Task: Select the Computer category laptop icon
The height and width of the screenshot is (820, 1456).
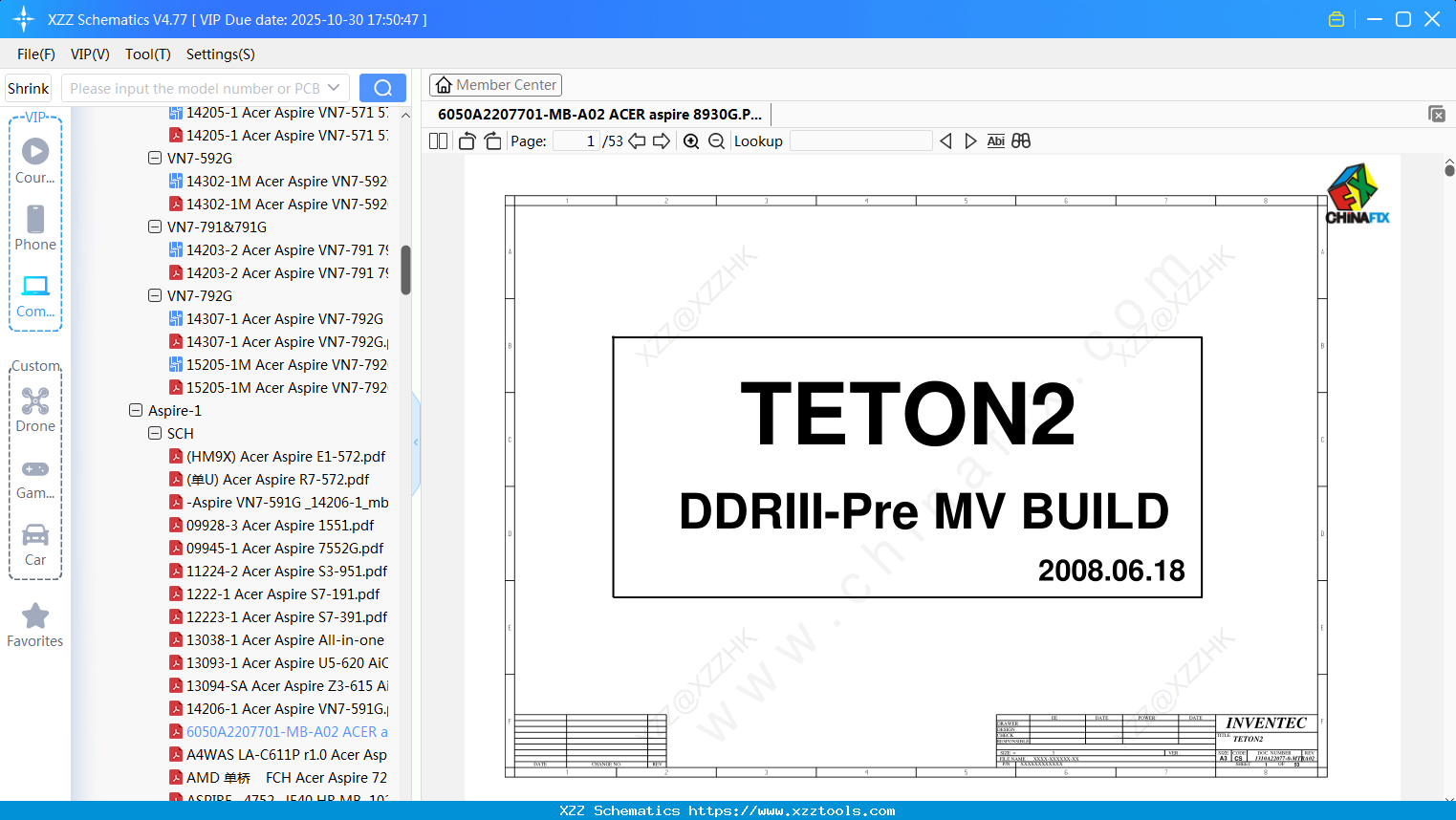Action: click(x=35, y=286)
